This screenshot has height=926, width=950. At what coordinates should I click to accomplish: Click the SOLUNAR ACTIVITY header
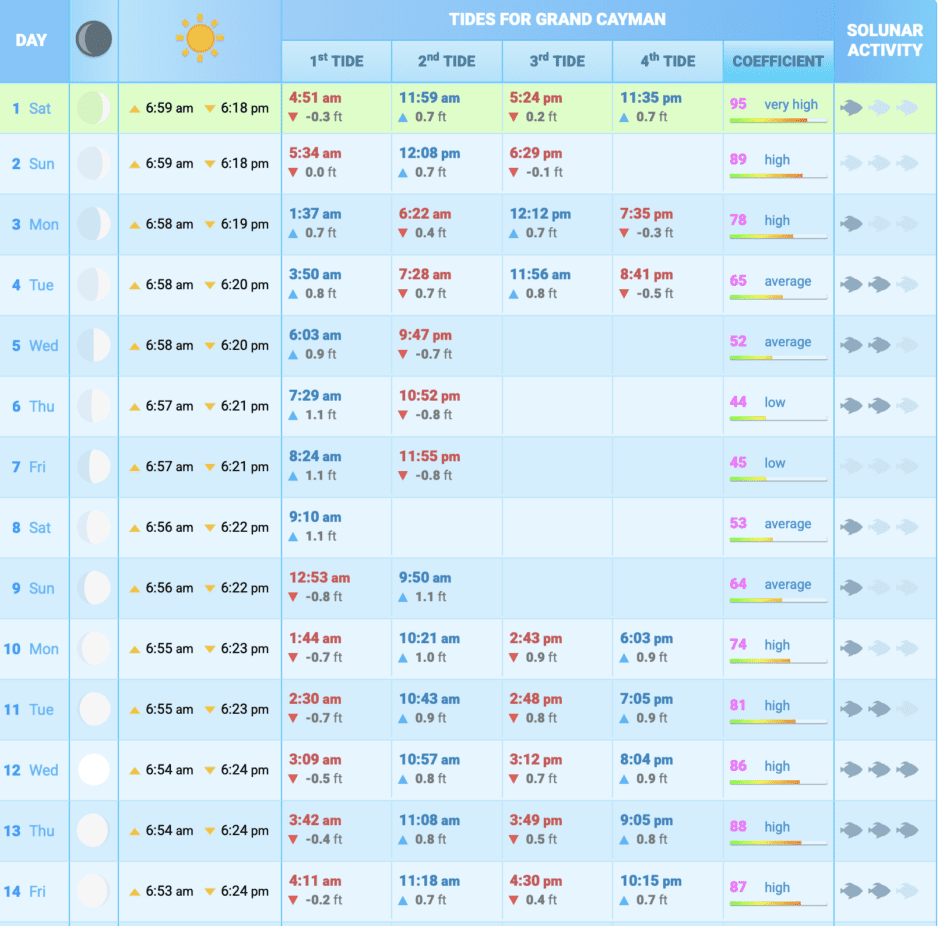(x=884, y=40)
